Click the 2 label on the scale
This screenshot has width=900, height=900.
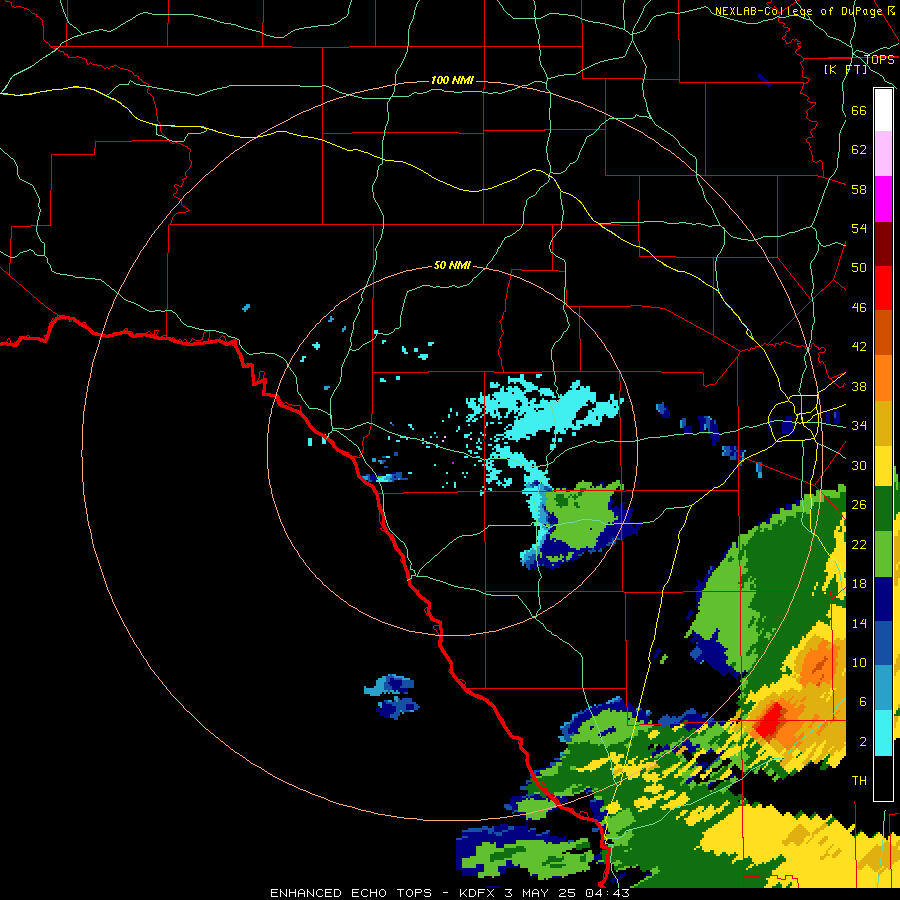[863, 741]
